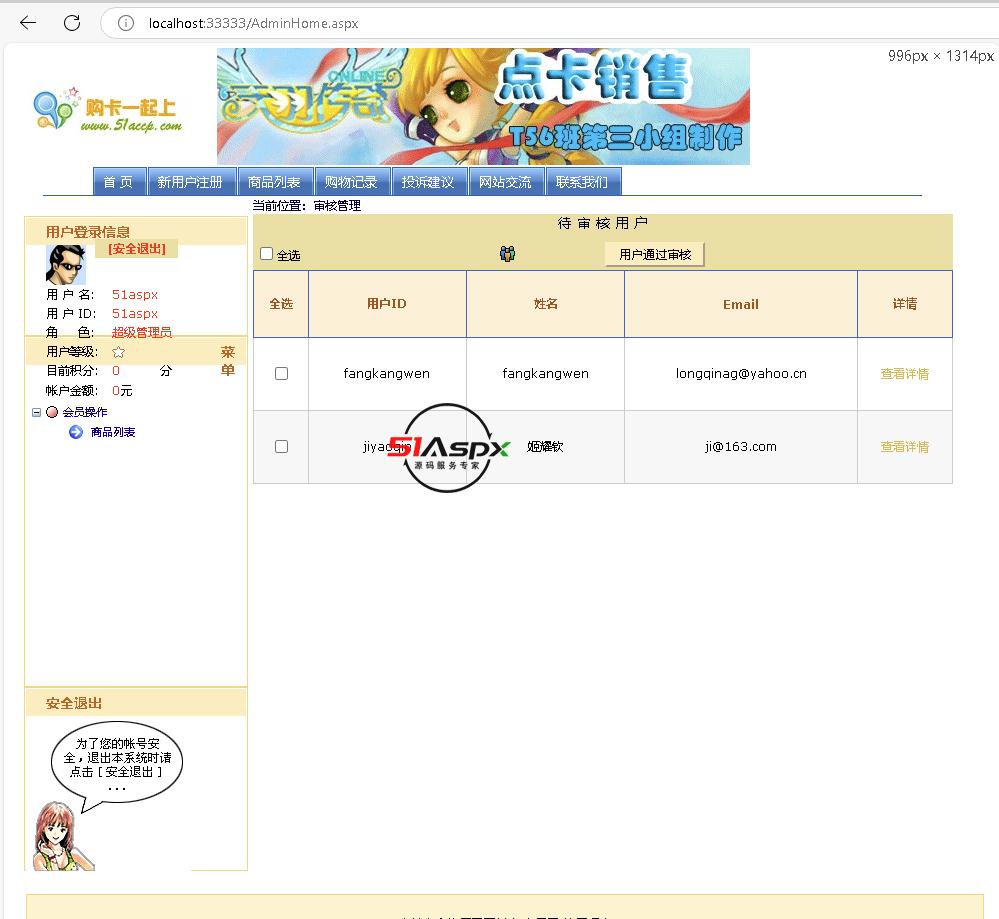Go back with the browser back arrow
The width and height of the screenshot is (999, 919).
28,23
